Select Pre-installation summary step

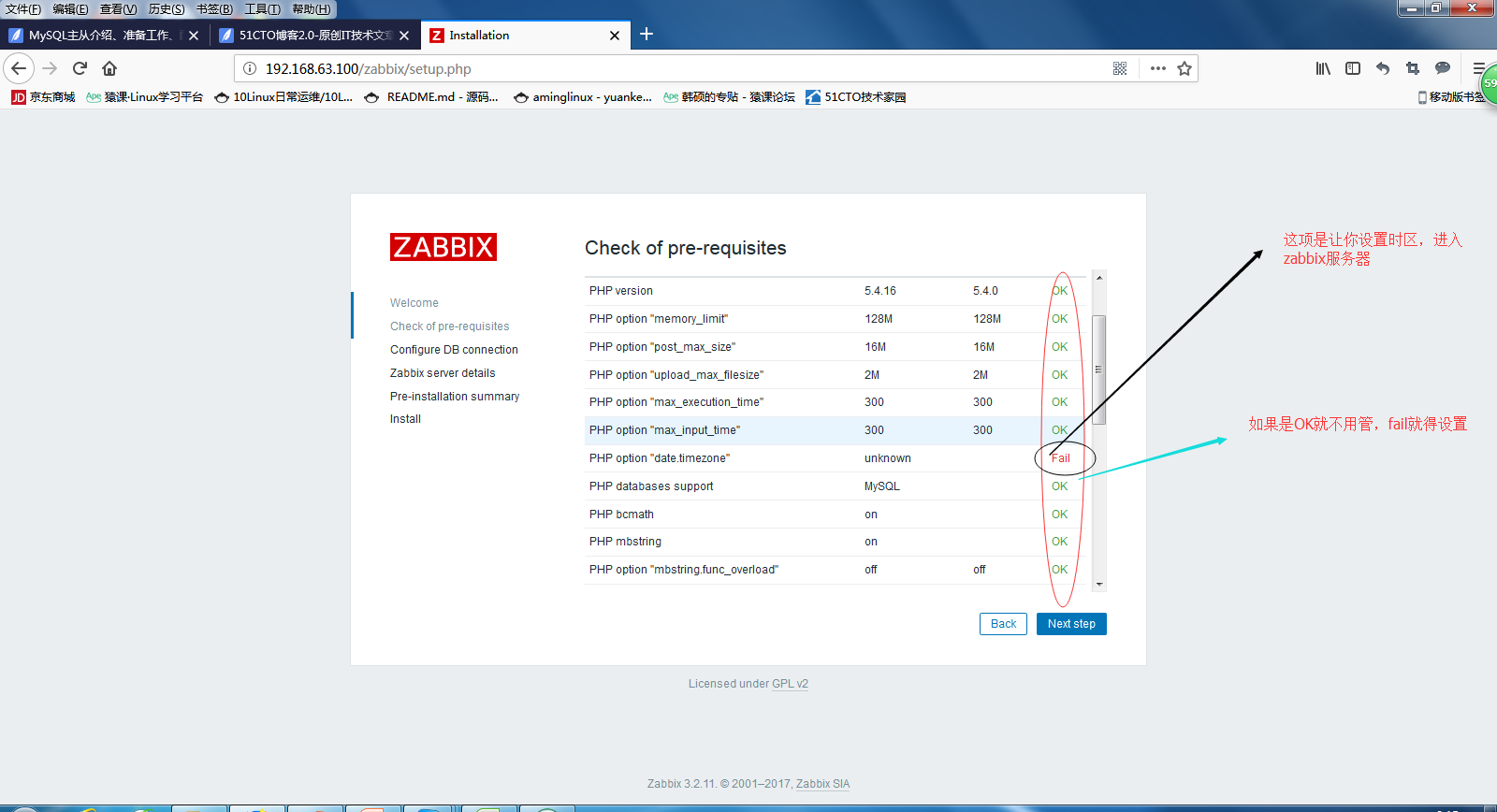(x=455, y=397)
